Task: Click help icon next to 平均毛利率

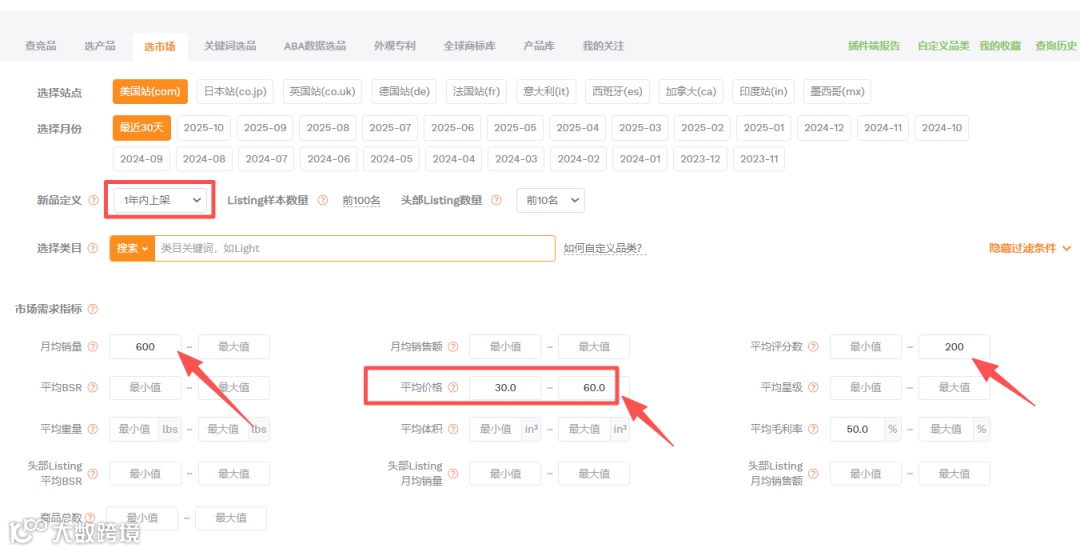Action: click(x=813, y=429)
